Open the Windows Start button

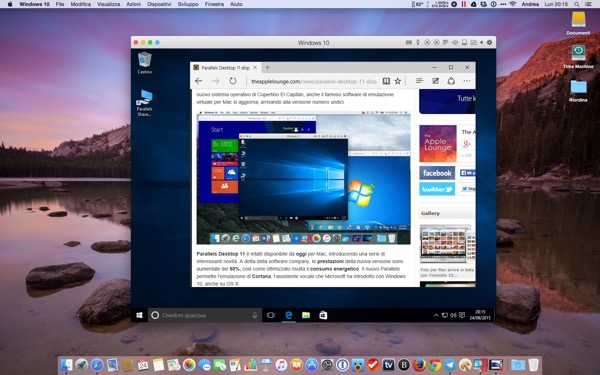point(139,315)
